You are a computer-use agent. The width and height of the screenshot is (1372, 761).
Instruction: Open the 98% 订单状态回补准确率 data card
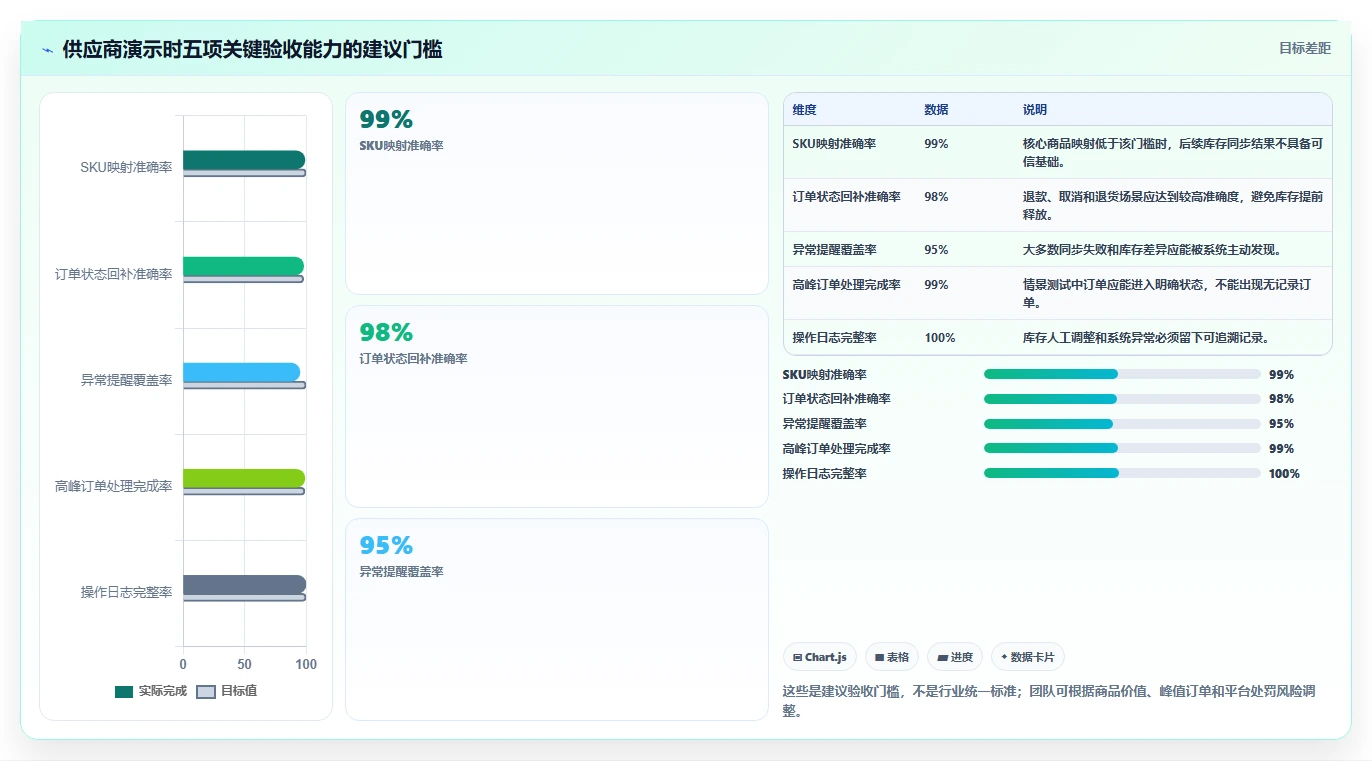(x=557, y=406)
